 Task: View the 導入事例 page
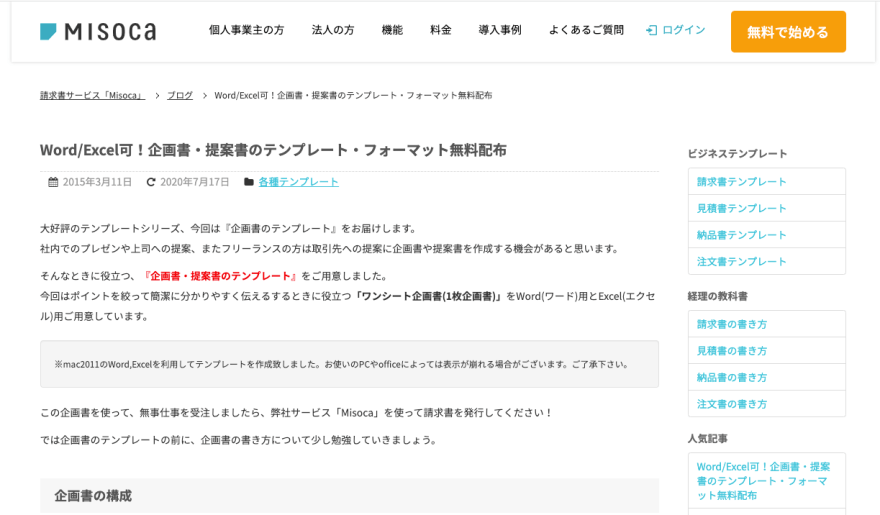coord(500,30)
